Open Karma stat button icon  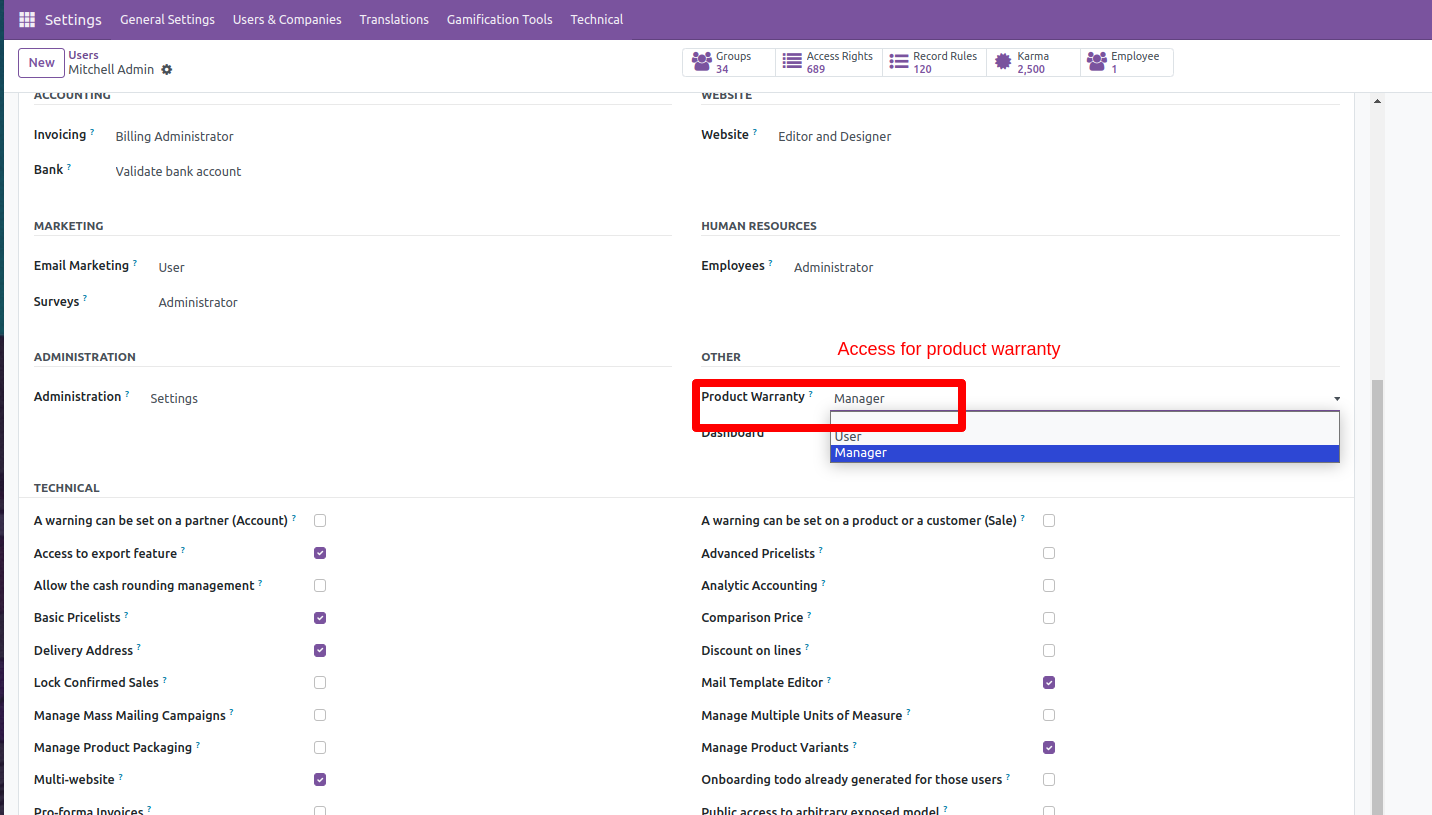1003,62
